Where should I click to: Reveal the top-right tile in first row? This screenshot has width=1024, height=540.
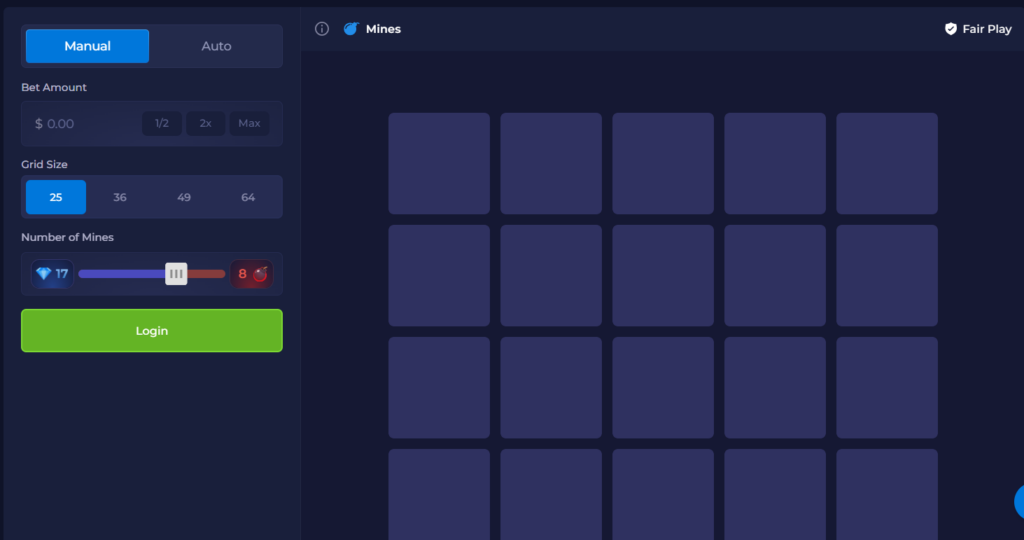tap(887, 163)
